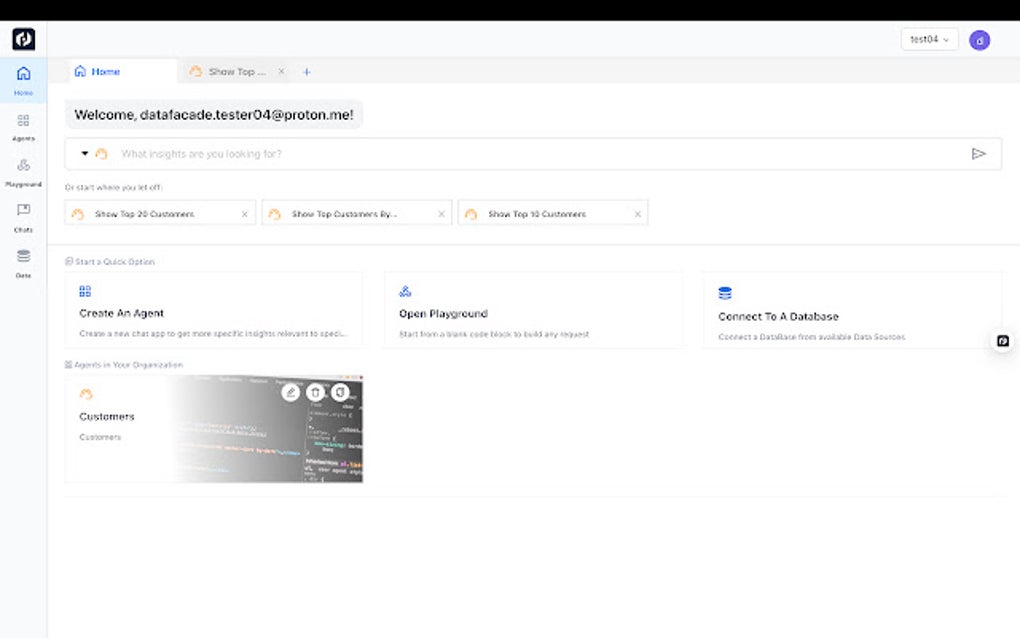Select the Data icon in the sidebar
This screenshot has height=638, width=1020.
pos(23,255)
